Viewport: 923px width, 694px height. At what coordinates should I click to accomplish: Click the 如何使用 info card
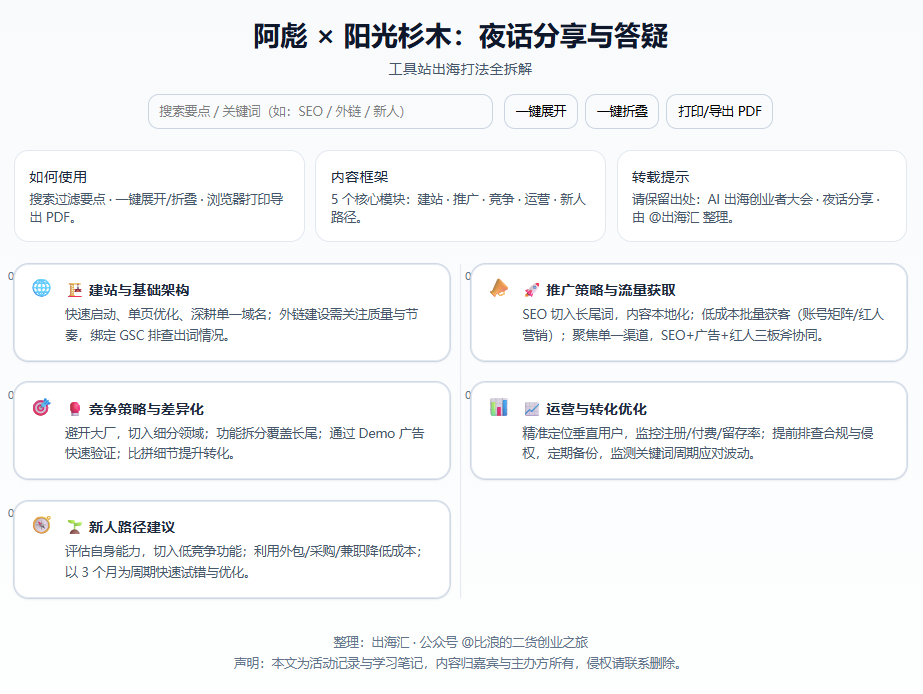(160, 195)
